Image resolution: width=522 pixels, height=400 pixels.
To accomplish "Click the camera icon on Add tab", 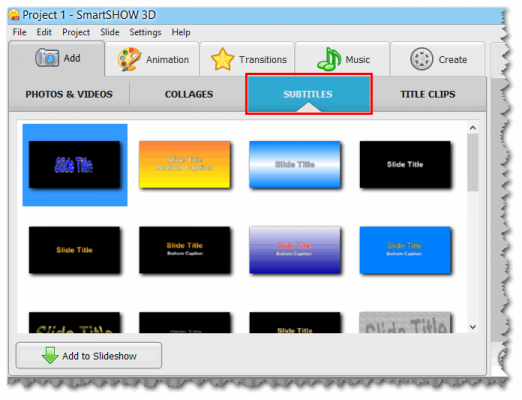I will (47, 58).
